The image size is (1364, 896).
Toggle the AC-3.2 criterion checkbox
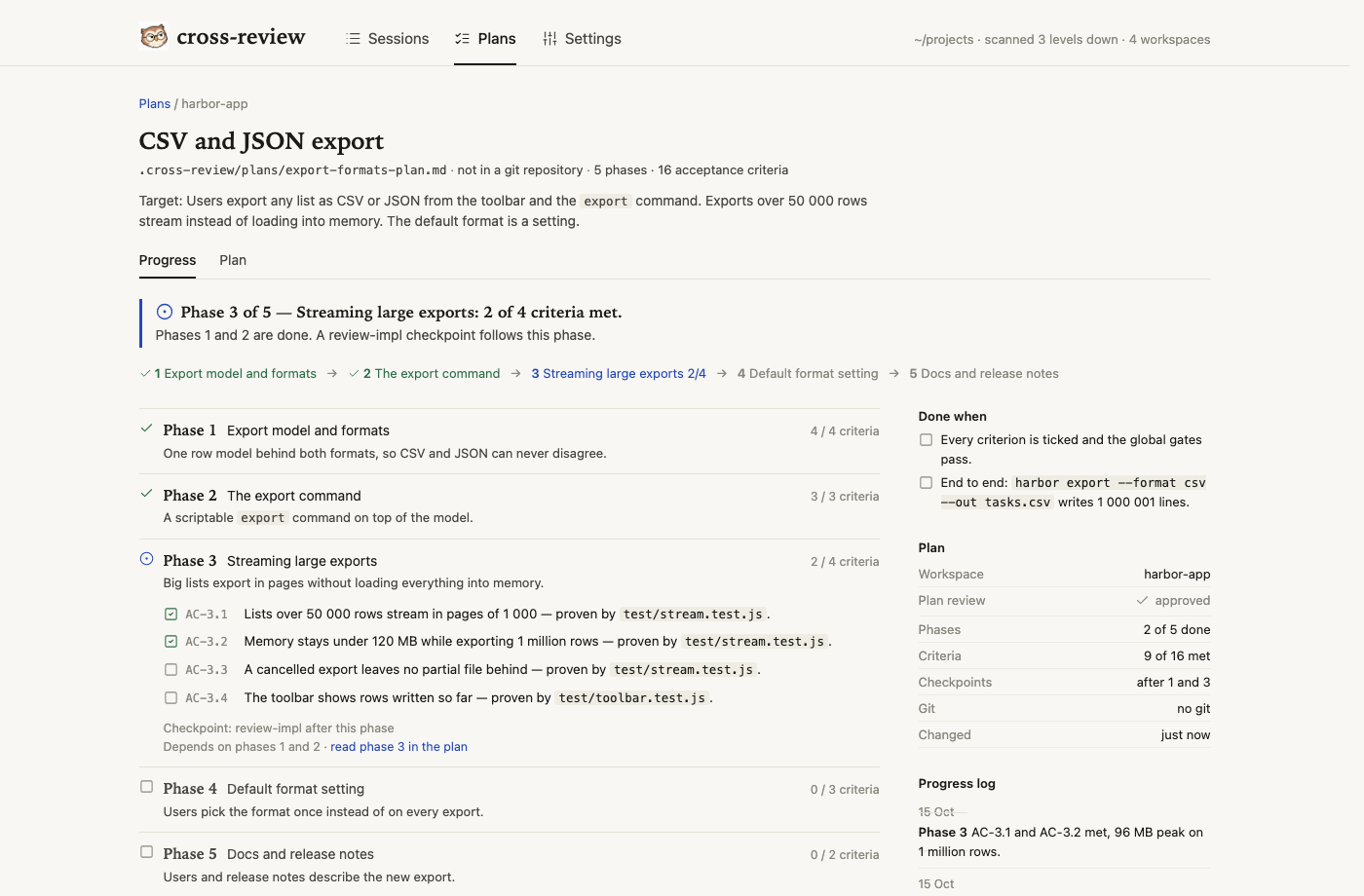point(170,642)
